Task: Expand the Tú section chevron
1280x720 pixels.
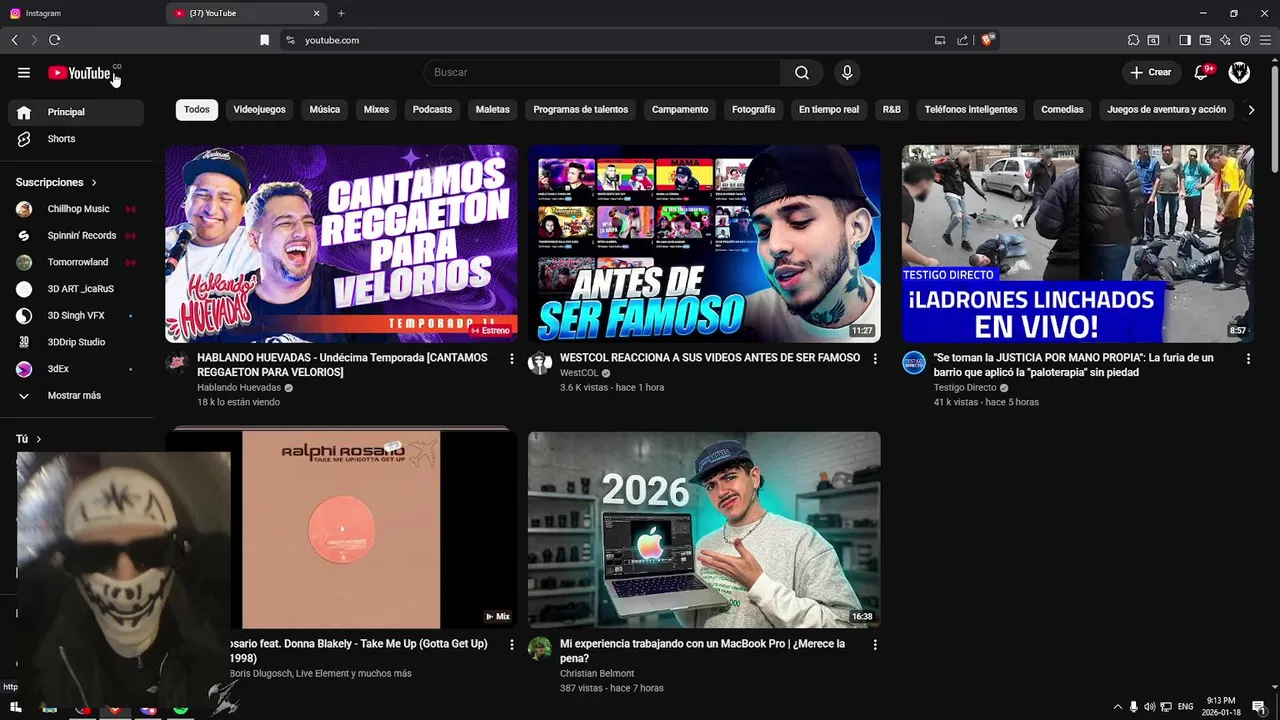Action: pos(39,439)
